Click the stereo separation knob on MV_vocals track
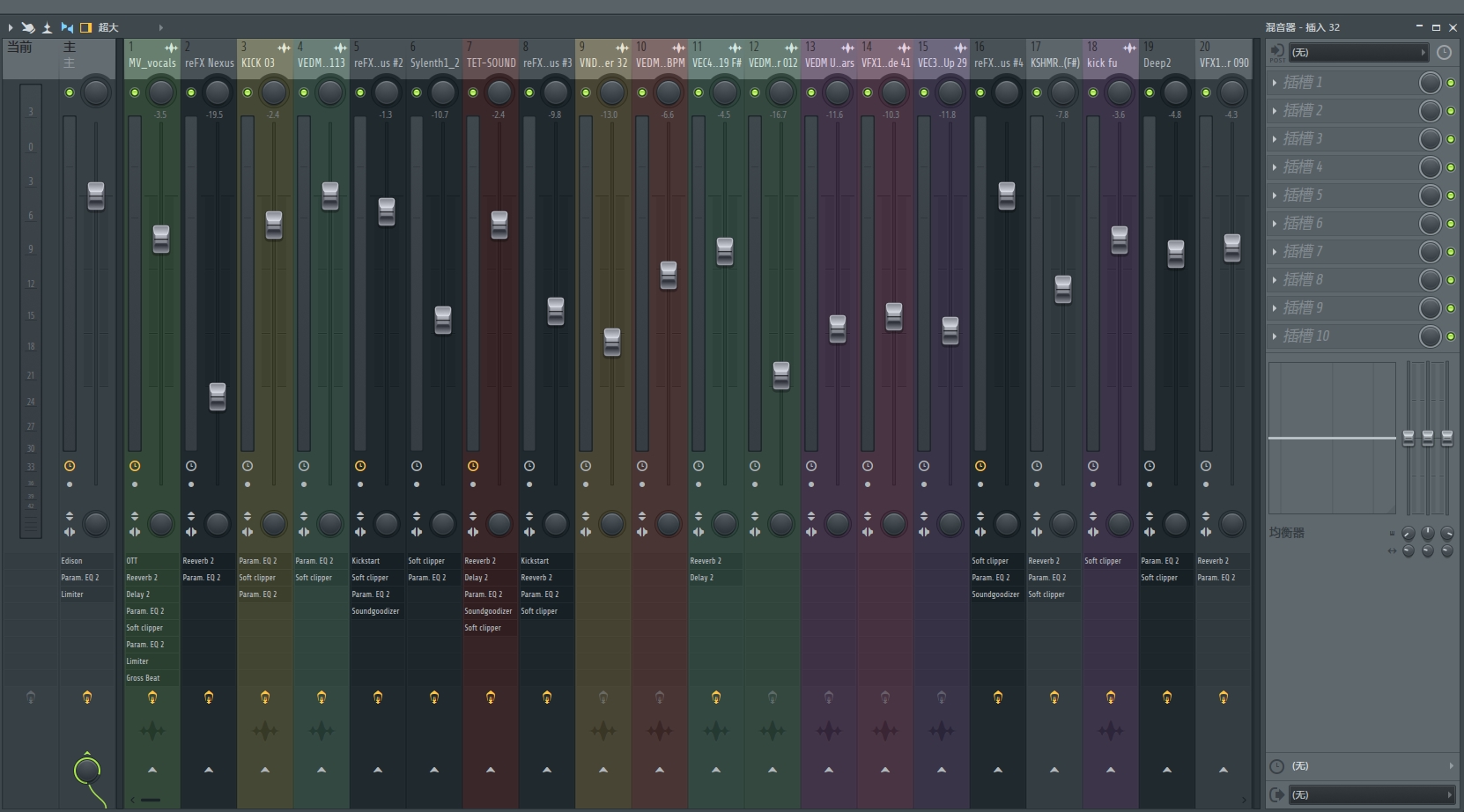The width and height of the screenshot is (1464, 812). (161, 524)
